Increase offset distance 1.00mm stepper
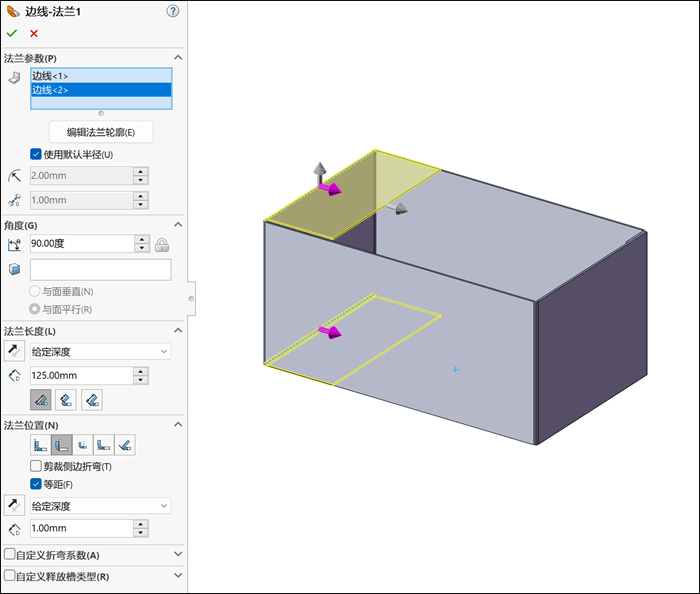 (x=141, y=524)
